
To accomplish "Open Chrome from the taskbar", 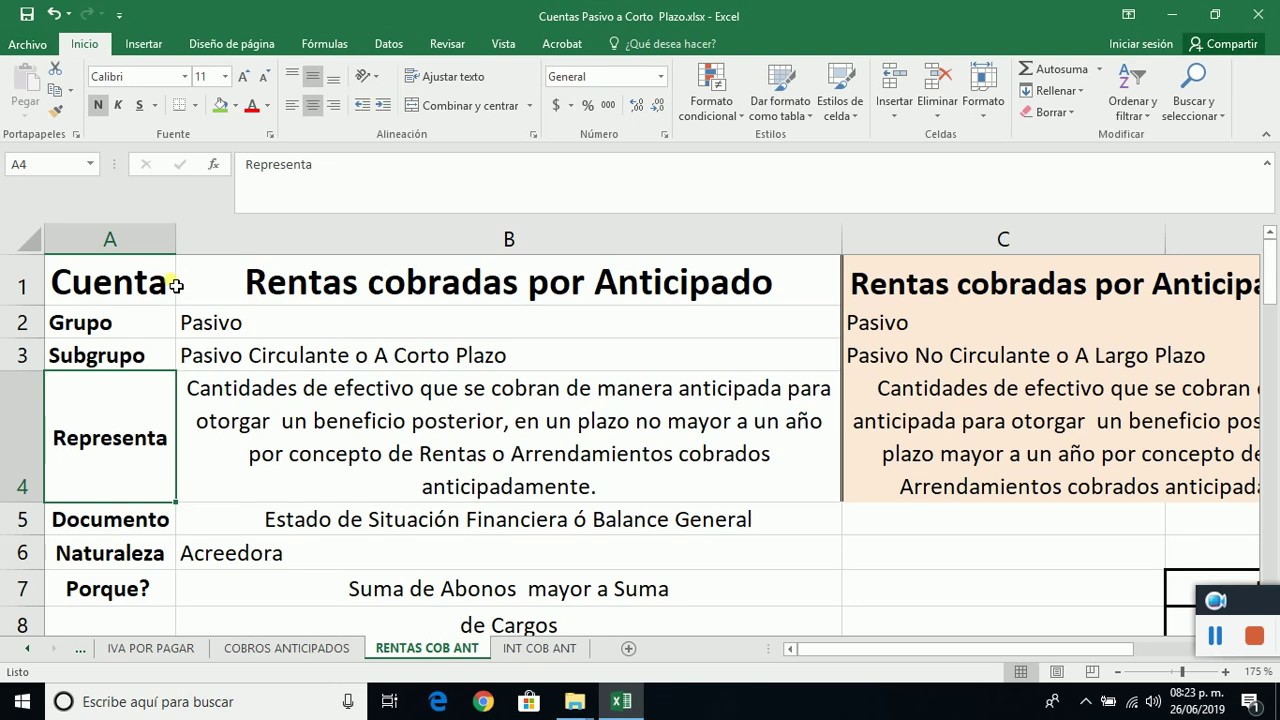I will 483,702.
